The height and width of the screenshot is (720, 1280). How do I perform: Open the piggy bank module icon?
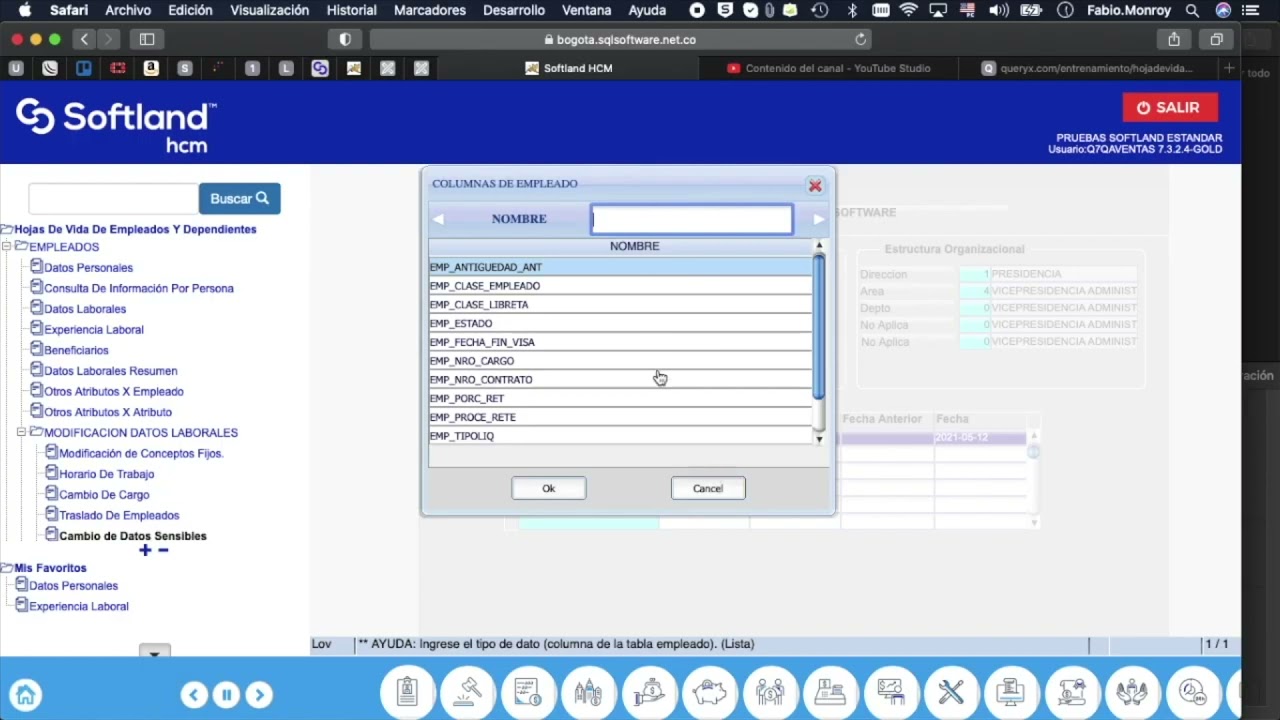(710, 692)
